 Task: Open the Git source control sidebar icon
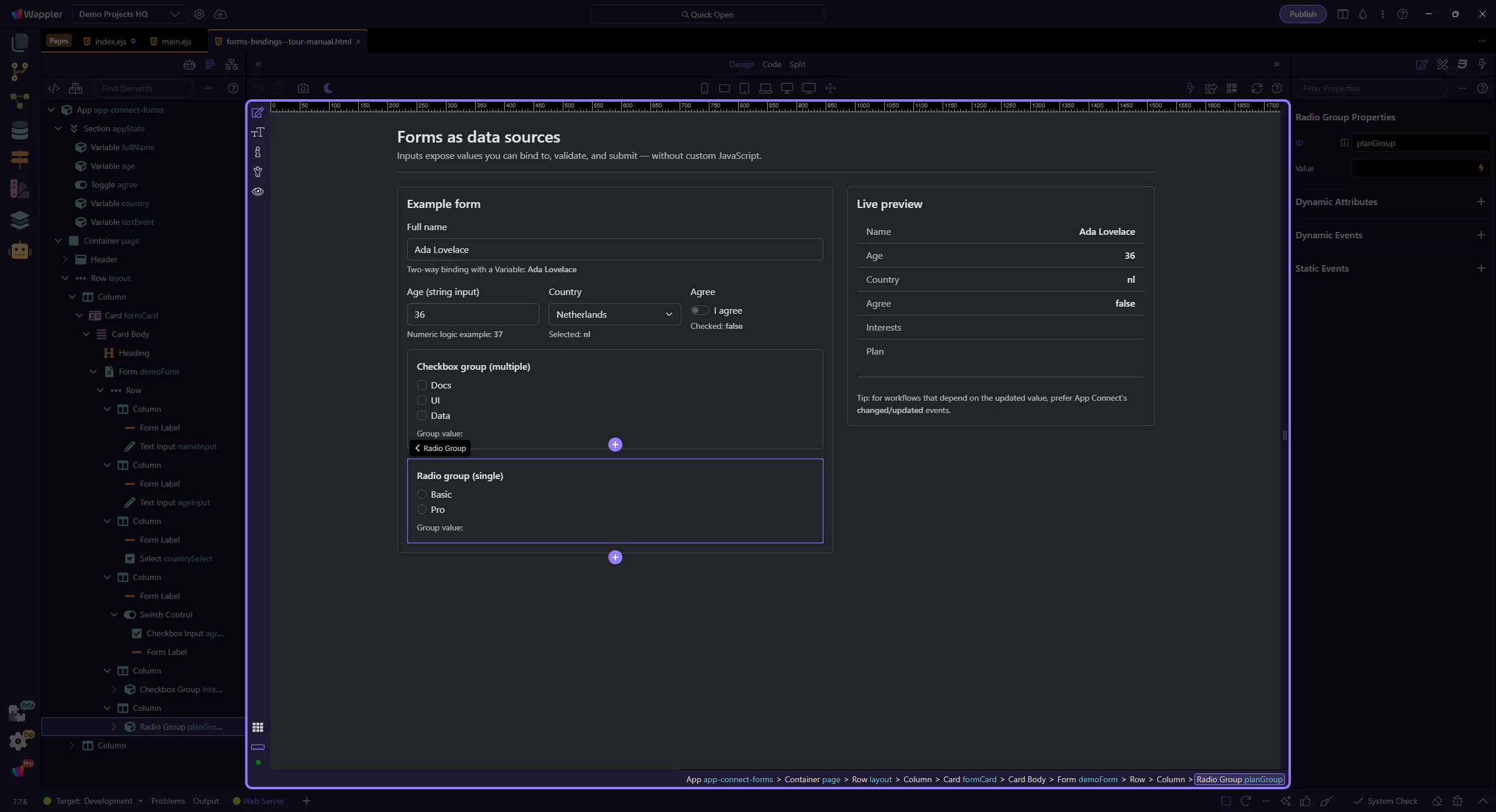pos(19,71)
